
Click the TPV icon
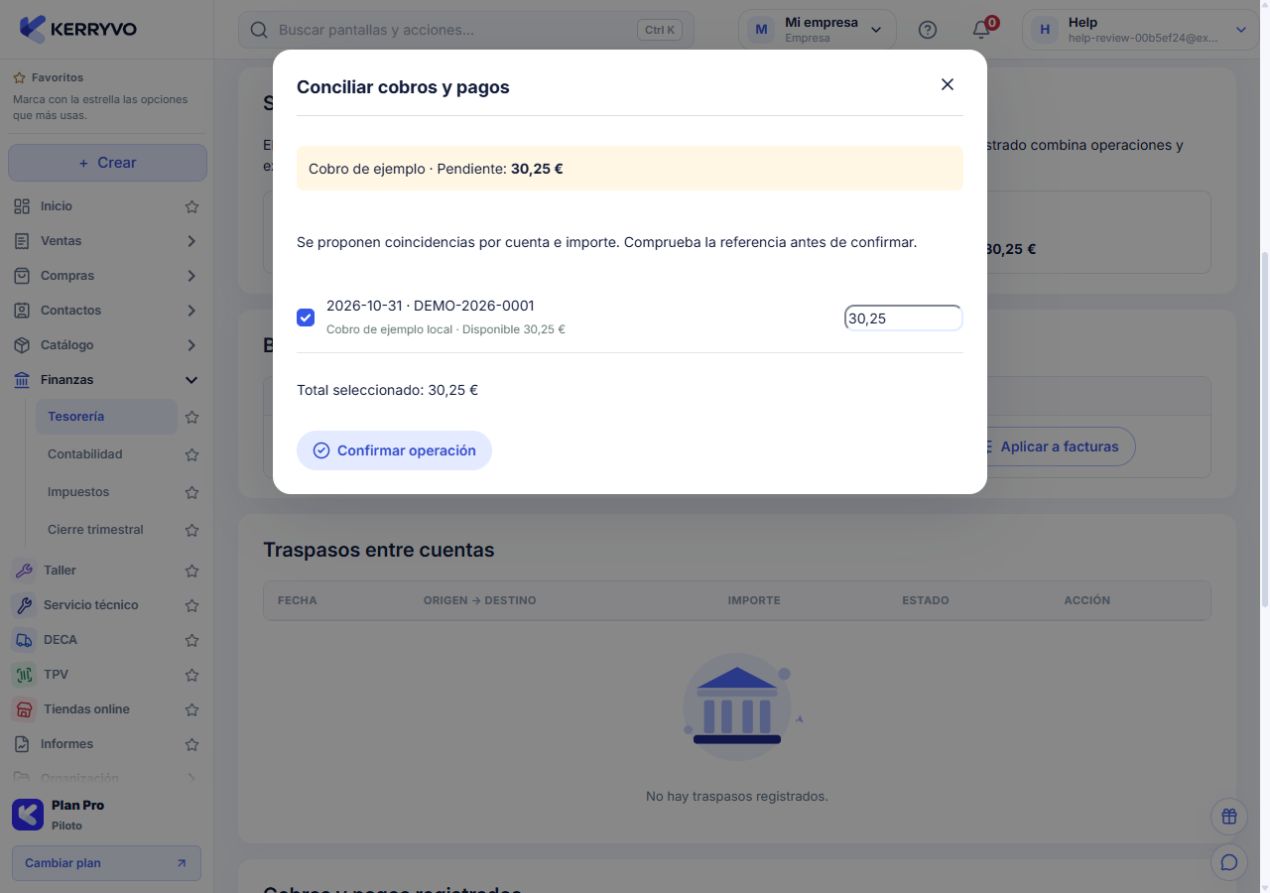pyautogui.click(x=23, y=675)
